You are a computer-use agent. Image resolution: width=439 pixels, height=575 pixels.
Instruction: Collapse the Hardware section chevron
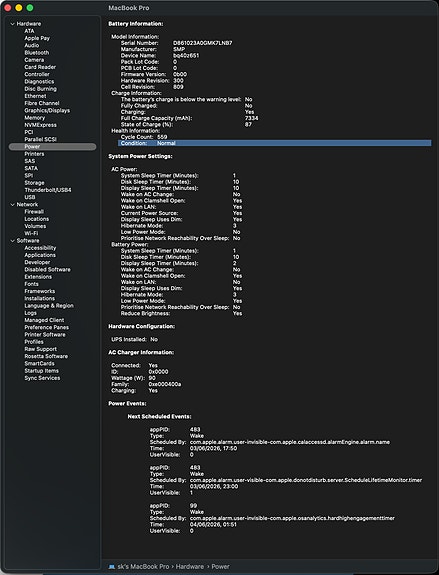(x=12, y=24)
